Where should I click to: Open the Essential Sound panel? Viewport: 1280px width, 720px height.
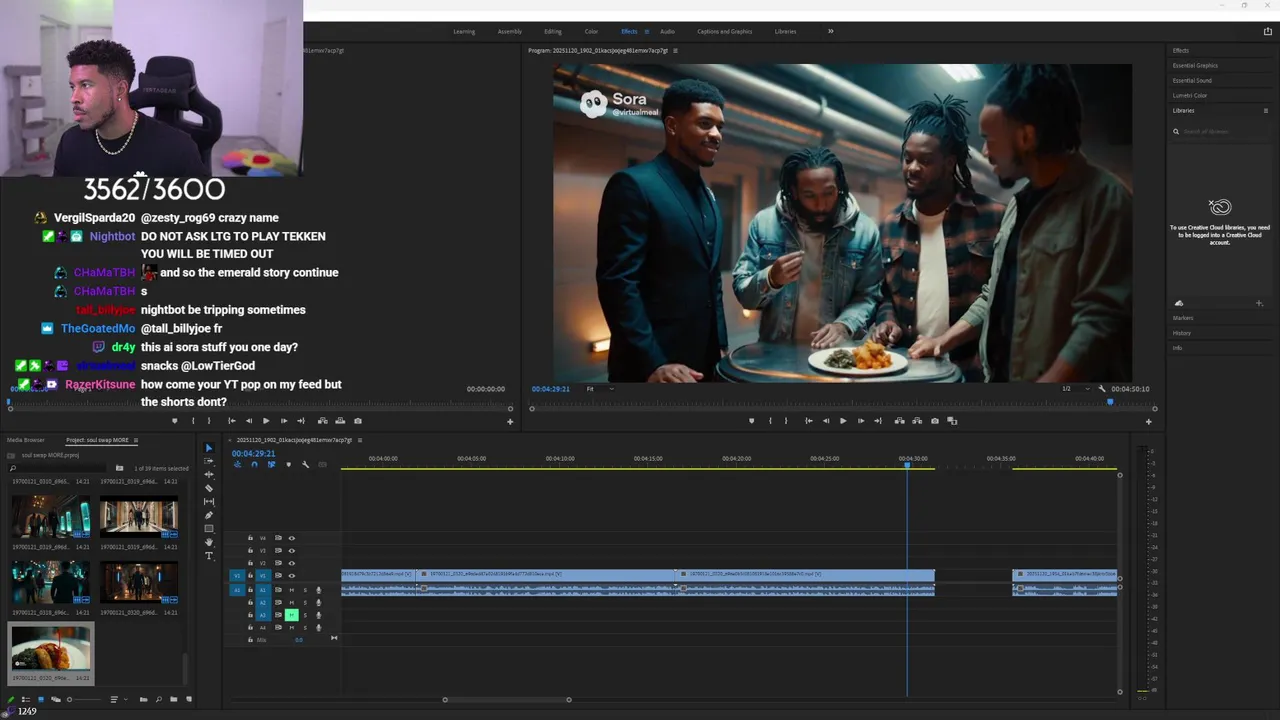[1192, 81]
